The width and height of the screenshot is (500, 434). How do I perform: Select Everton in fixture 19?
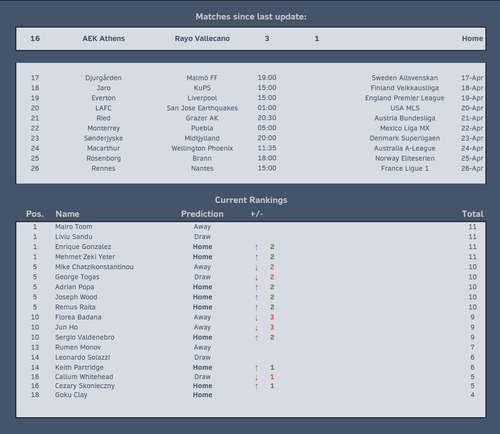[x=103, y=98]
